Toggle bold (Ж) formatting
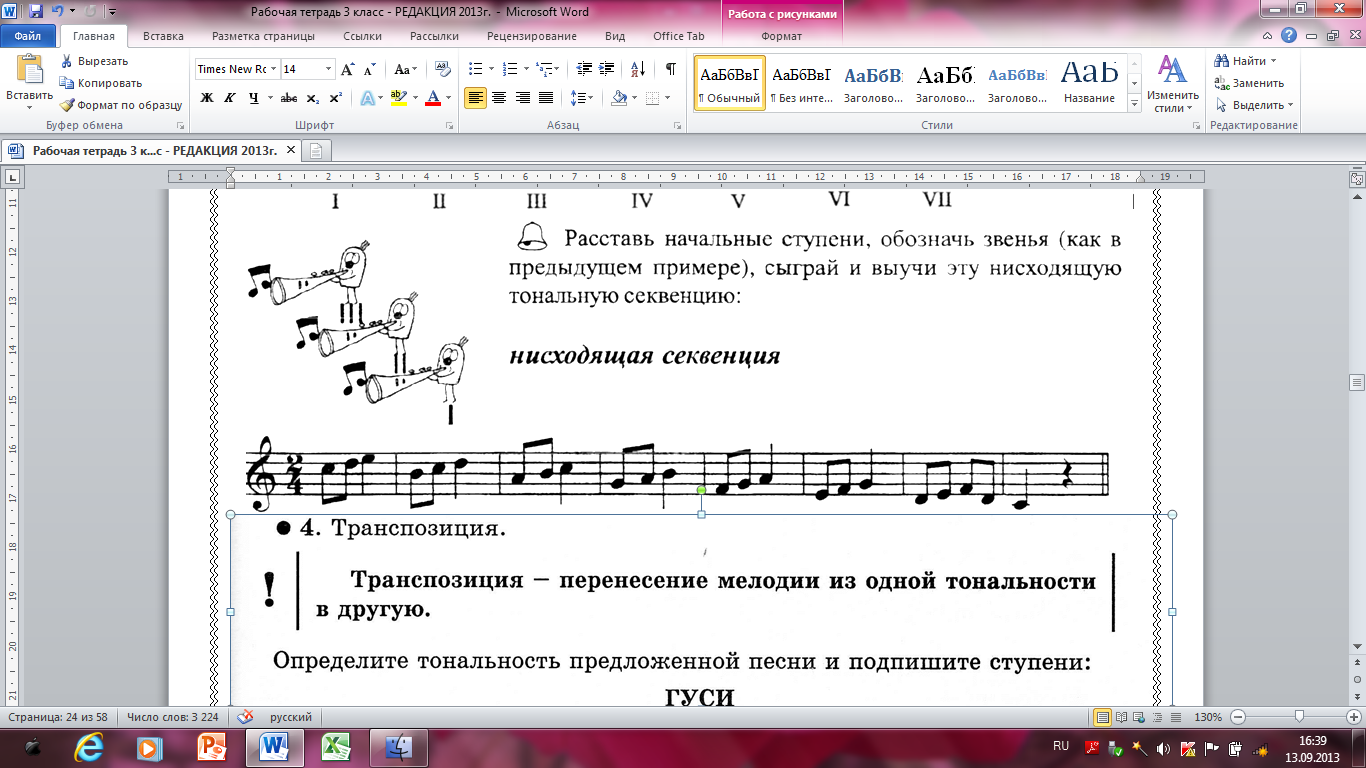The height and width of the screenshot is (768, 1366). (x=207, y=98)
